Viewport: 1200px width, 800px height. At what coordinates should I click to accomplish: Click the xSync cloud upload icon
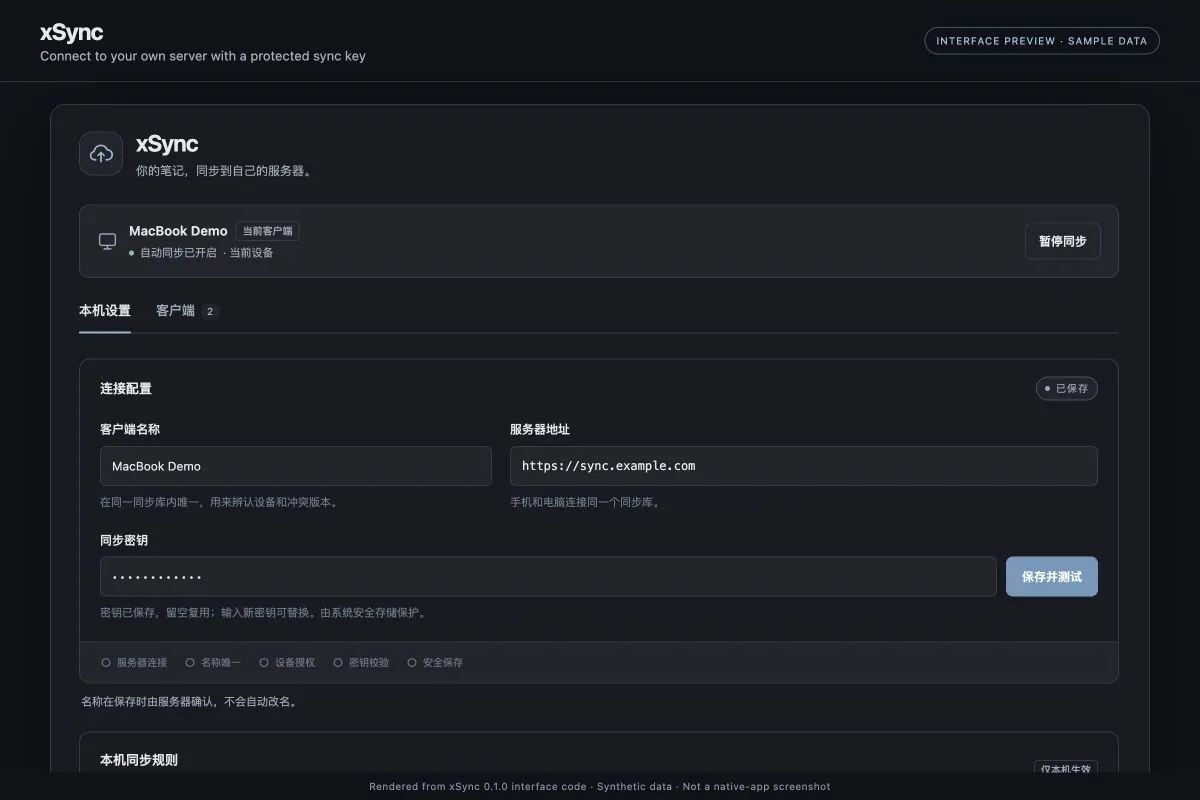[101, 154]
